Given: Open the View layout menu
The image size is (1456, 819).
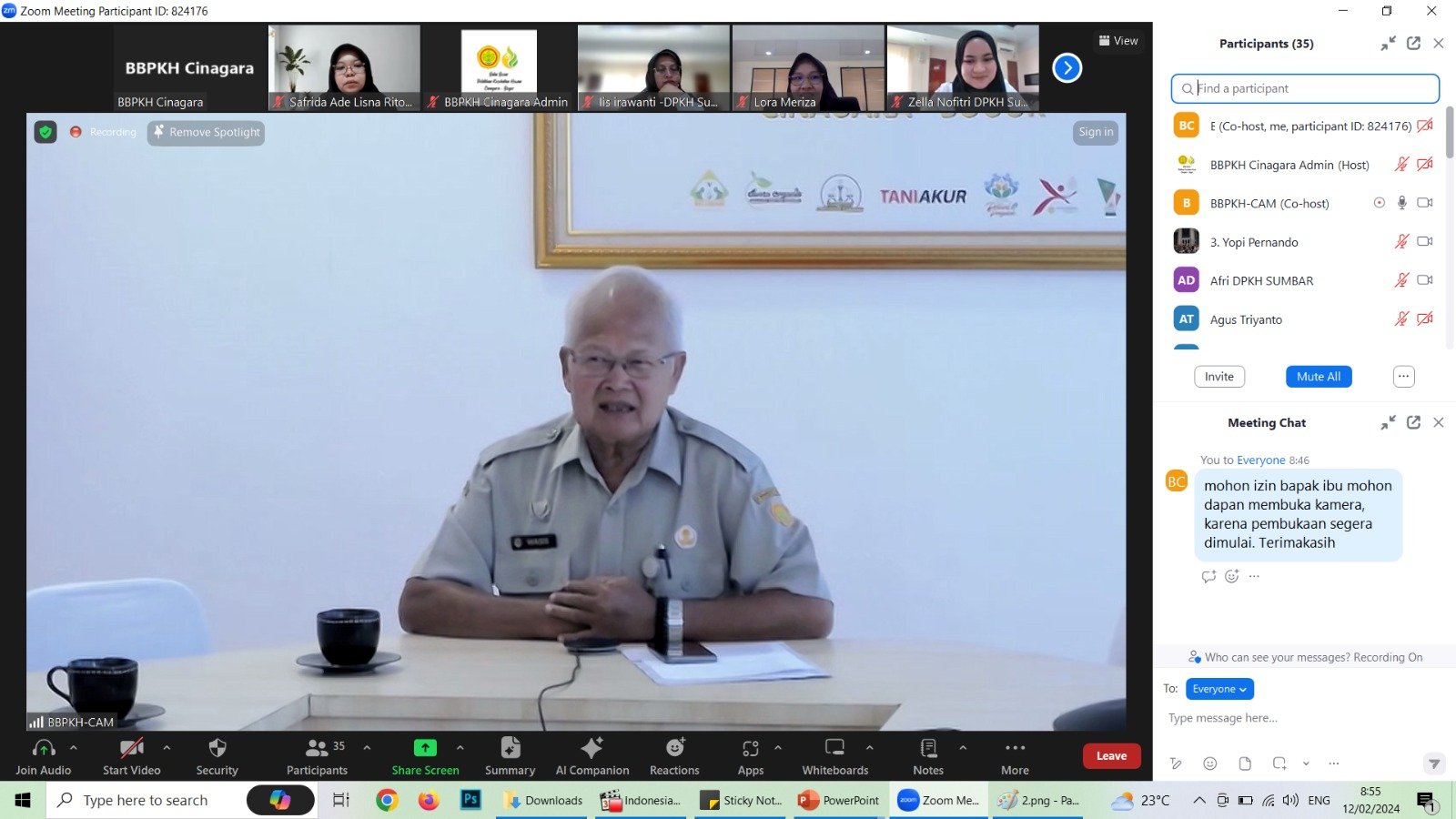Looking at the screenshot, I should (x=1118, y=41).
